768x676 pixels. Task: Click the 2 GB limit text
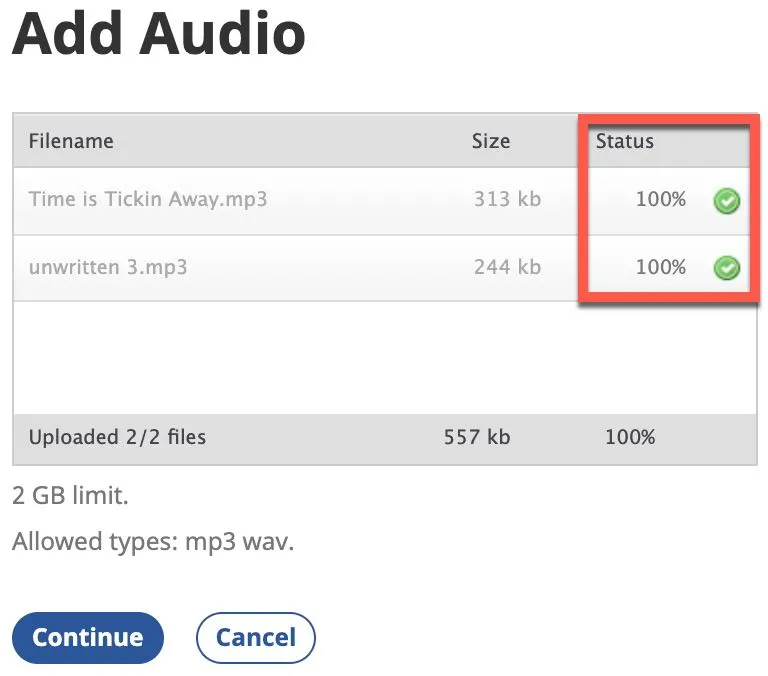(x=70, y=495)
